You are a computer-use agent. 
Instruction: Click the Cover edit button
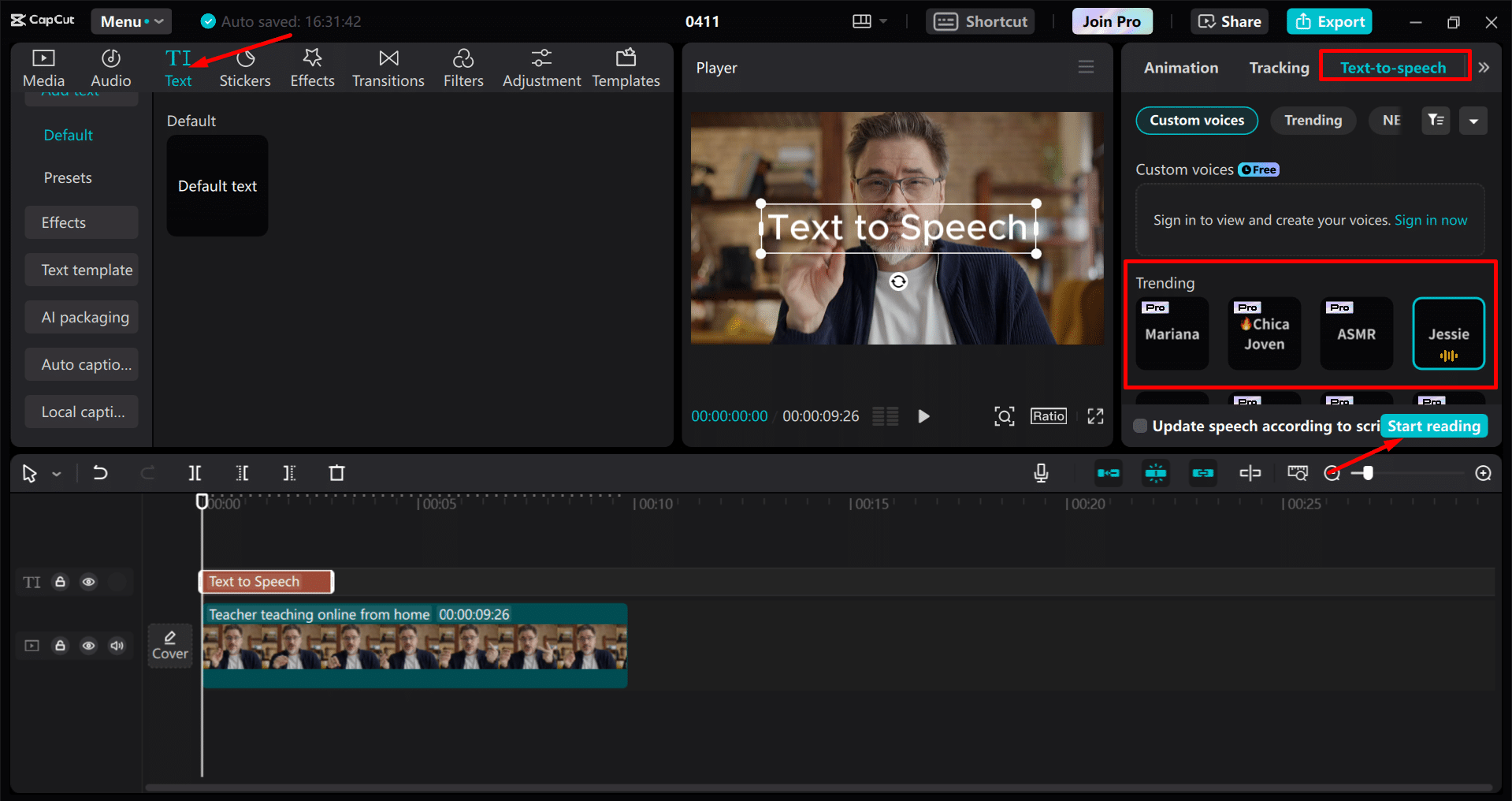pos(170,645)
